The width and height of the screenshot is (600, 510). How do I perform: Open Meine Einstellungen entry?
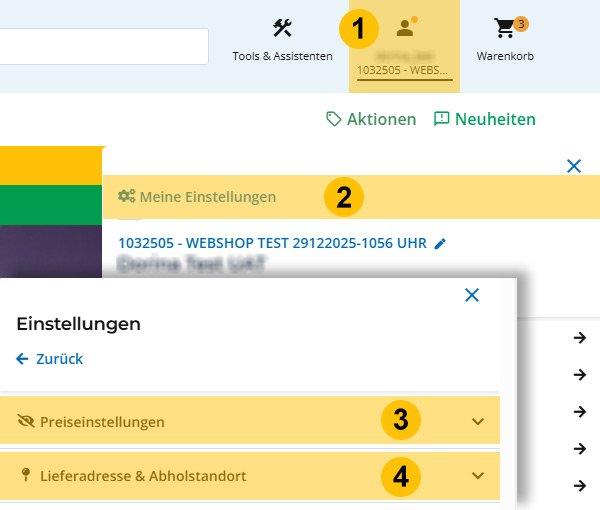pyautogui.click(x=351, y=197)
